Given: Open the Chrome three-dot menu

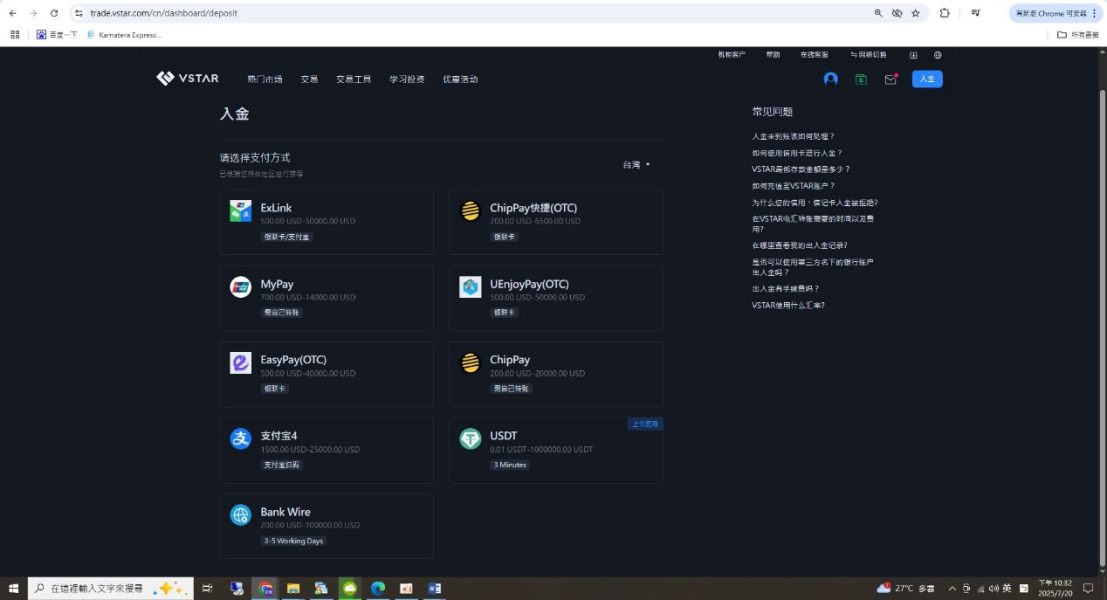Looking at the screenshot, I should (1094, 13).
